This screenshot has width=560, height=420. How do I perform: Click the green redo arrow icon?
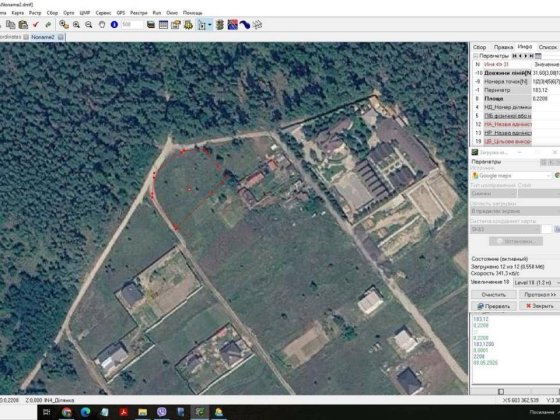pyautogui.click(x=48, y=25)
